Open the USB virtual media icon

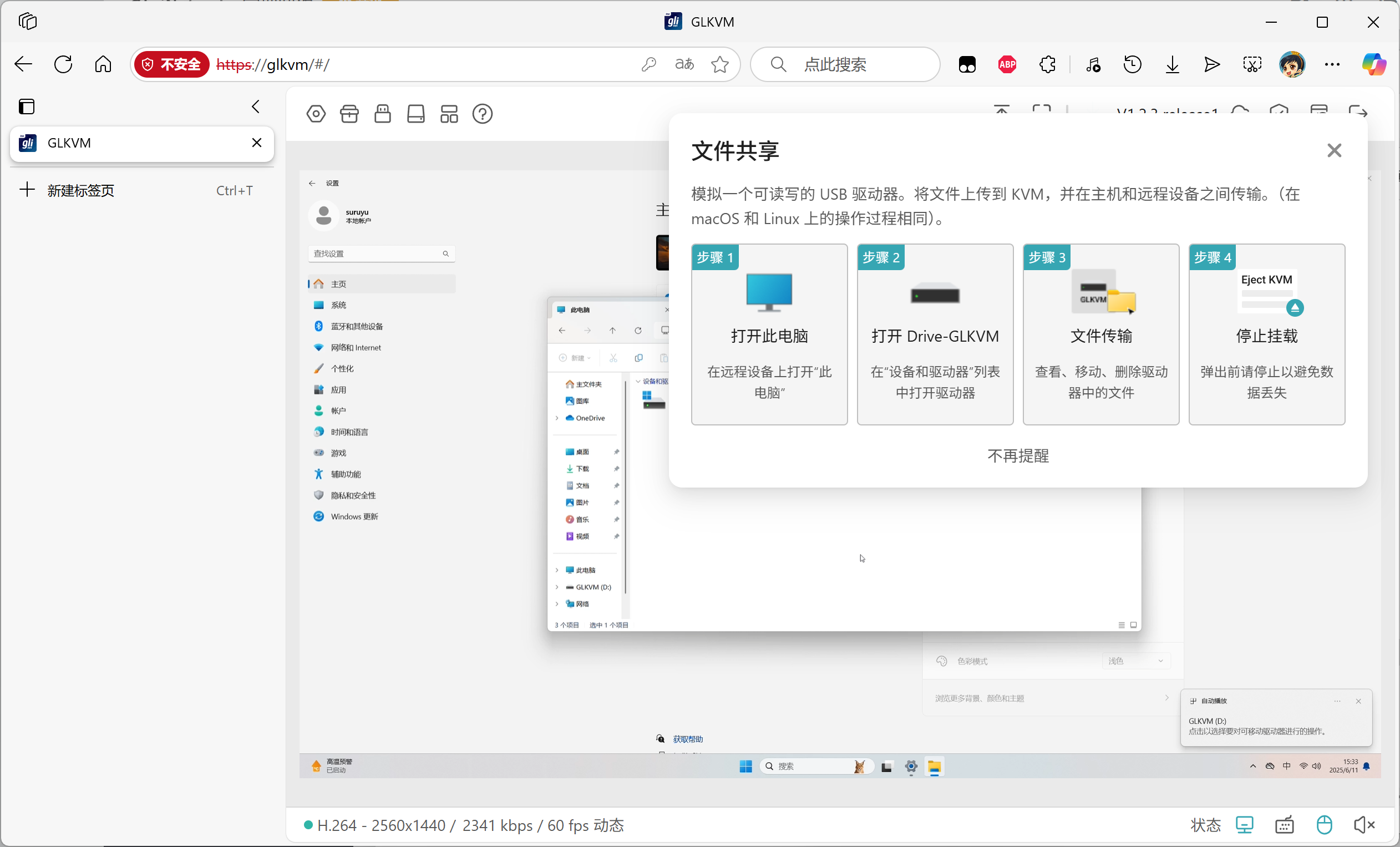click(382, 114)
